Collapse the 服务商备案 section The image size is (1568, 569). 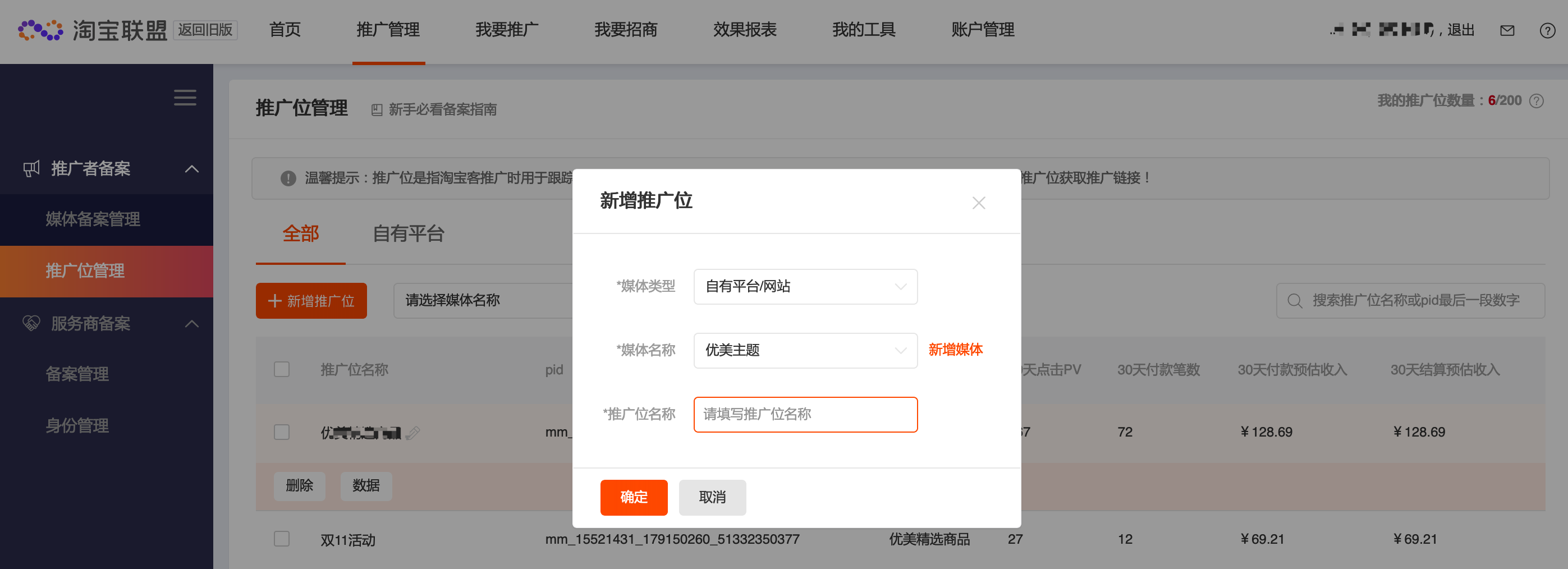[192, 323]
